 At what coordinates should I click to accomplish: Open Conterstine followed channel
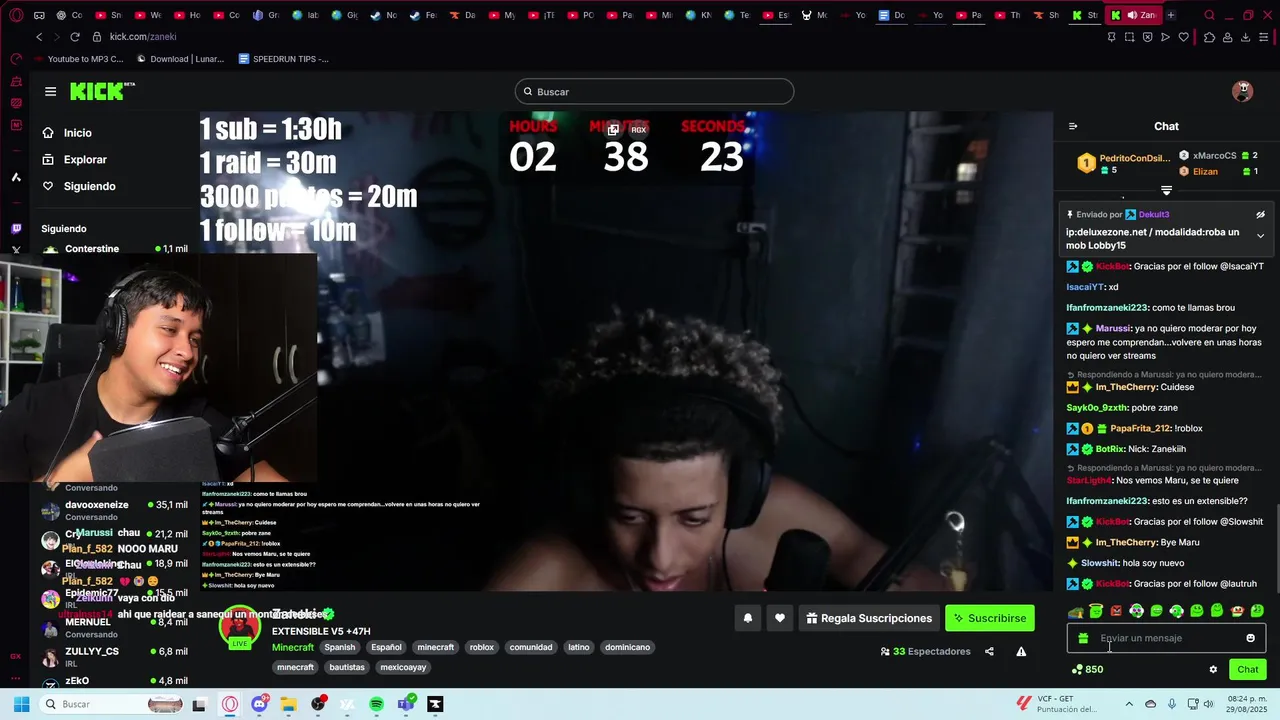(x=114, y=249)
